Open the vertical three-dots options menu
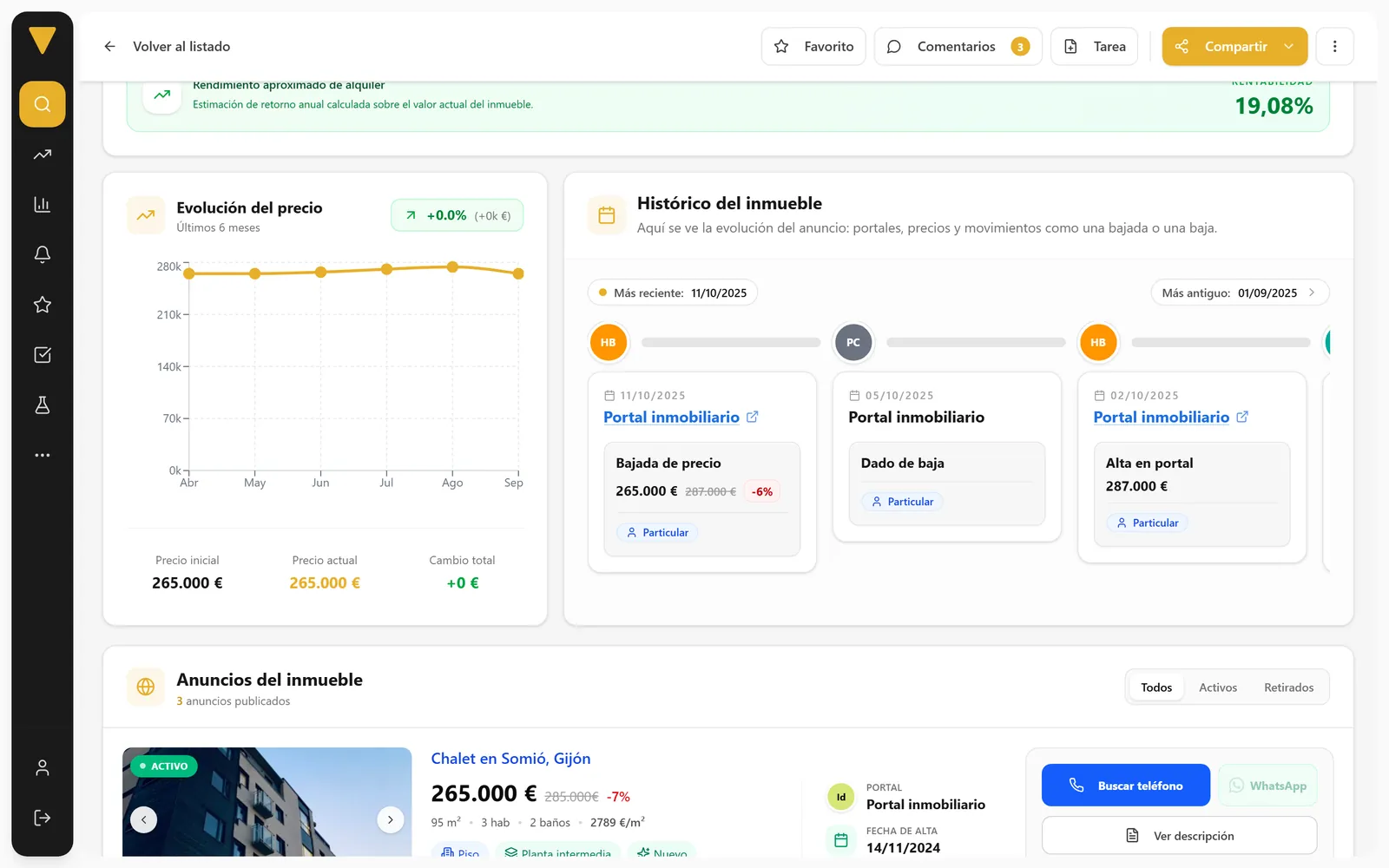1389x868 pixels. [1335, 47]
